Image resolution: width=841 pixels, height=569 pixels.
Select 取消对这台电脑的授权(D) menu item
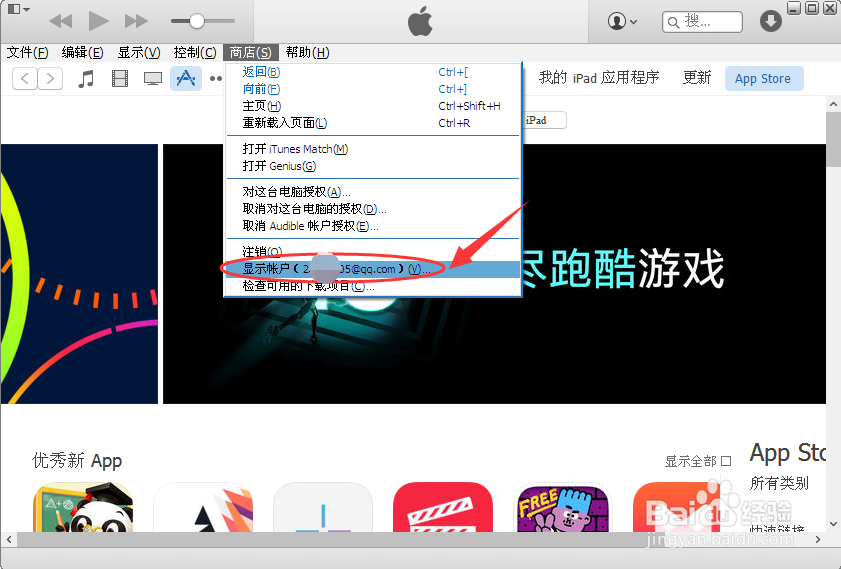pos(373,209)
